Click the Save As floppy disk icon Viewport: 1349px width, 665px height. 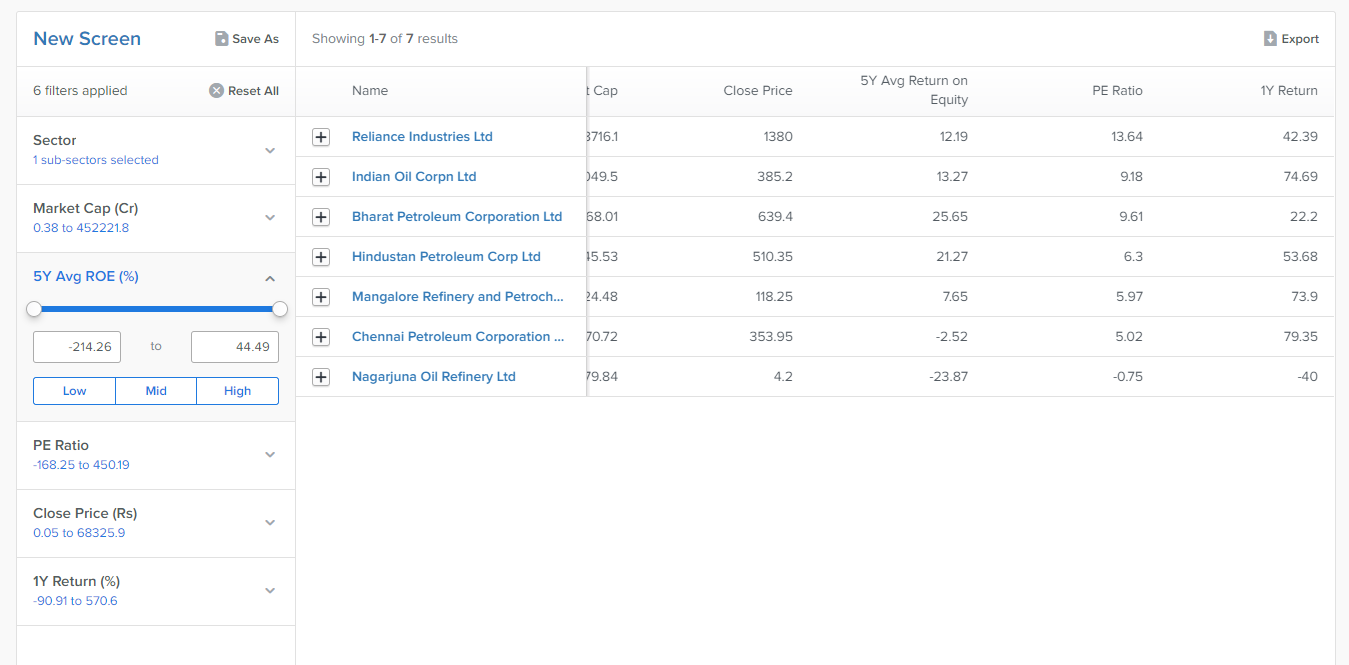click(x=222, y=39)
